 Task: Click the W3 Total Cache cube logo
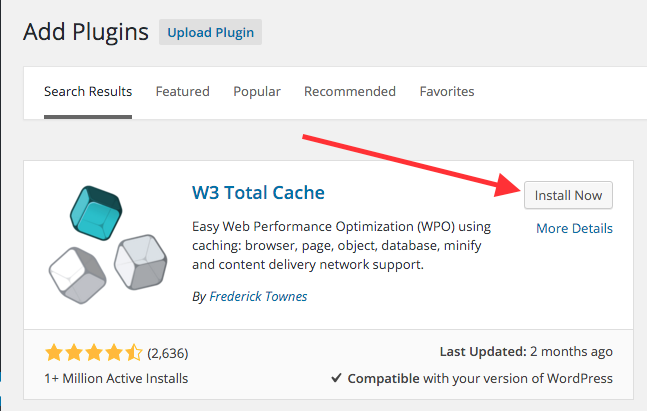pyautogui.click(x=108, y=245)
